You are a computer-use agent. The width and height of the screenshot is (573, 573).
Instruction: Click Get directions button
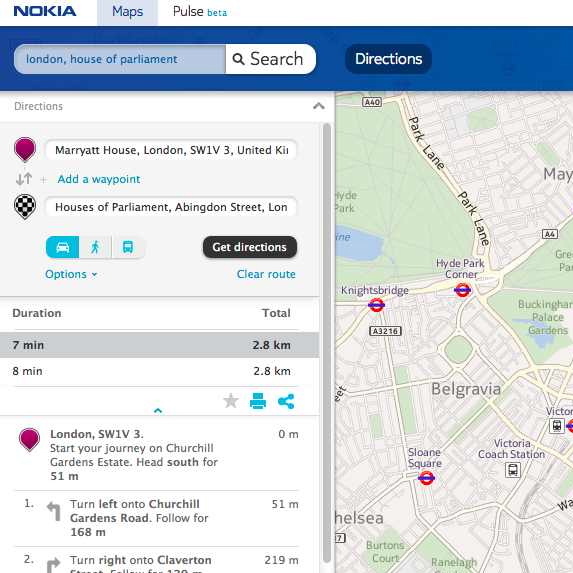pos(250,247)
